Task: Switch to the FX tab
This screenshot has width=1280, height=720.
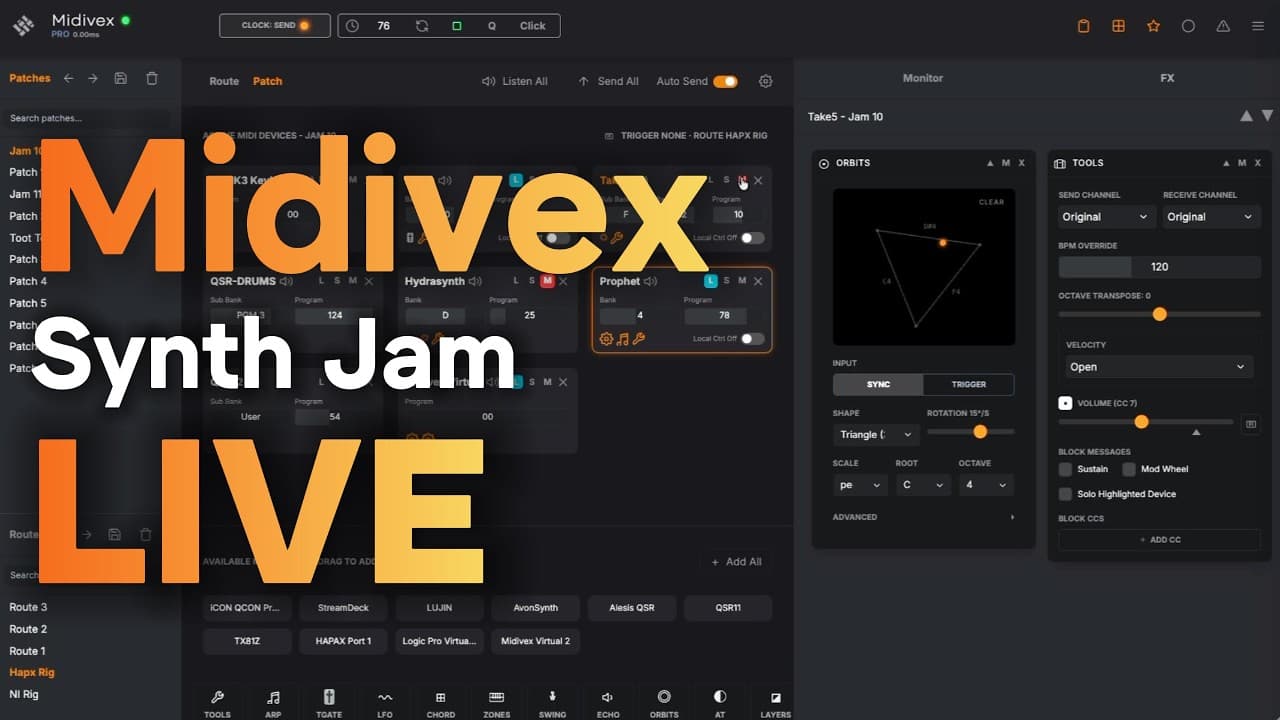Action: click(x=1167, y=78)
